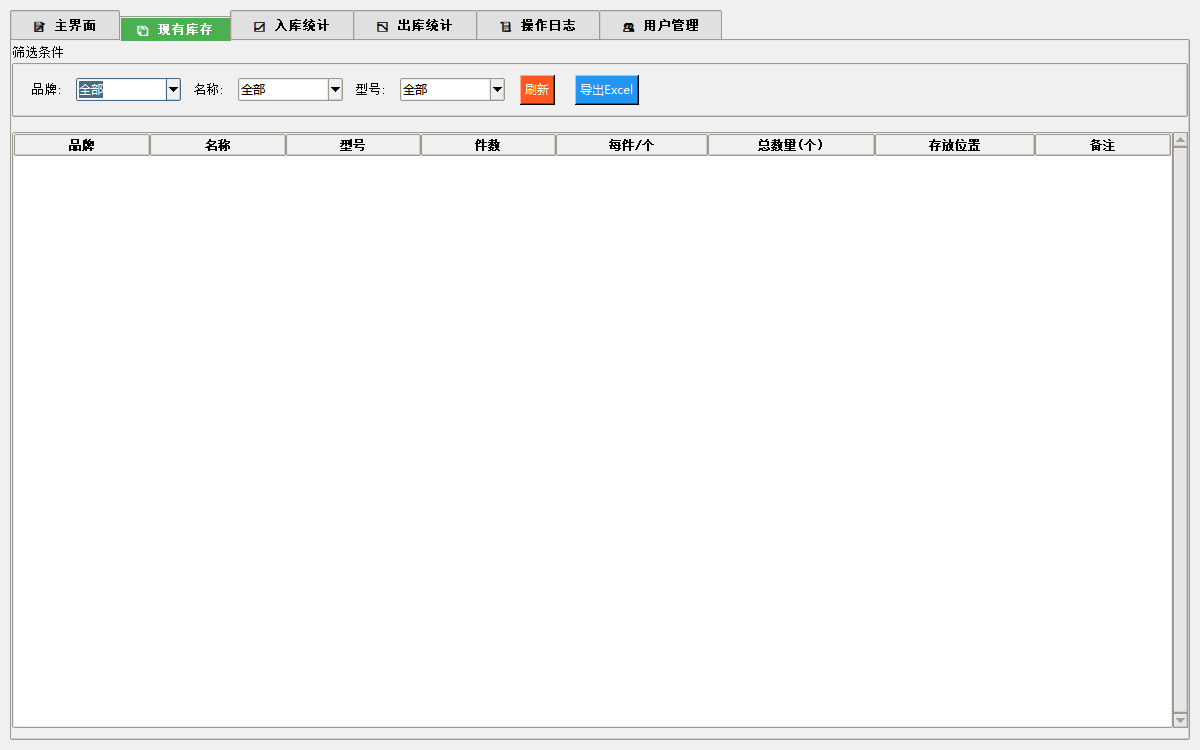This screenshot has width=1200, height=750.
Task: Click the 型号 table column header
Action: click(x=352, y=146)
